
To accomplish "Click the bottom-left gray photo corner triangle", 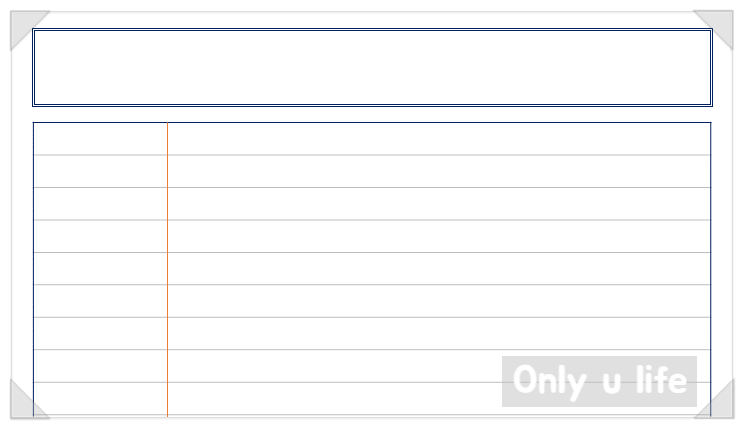I will pyautogui.click(x=24, y=404).
